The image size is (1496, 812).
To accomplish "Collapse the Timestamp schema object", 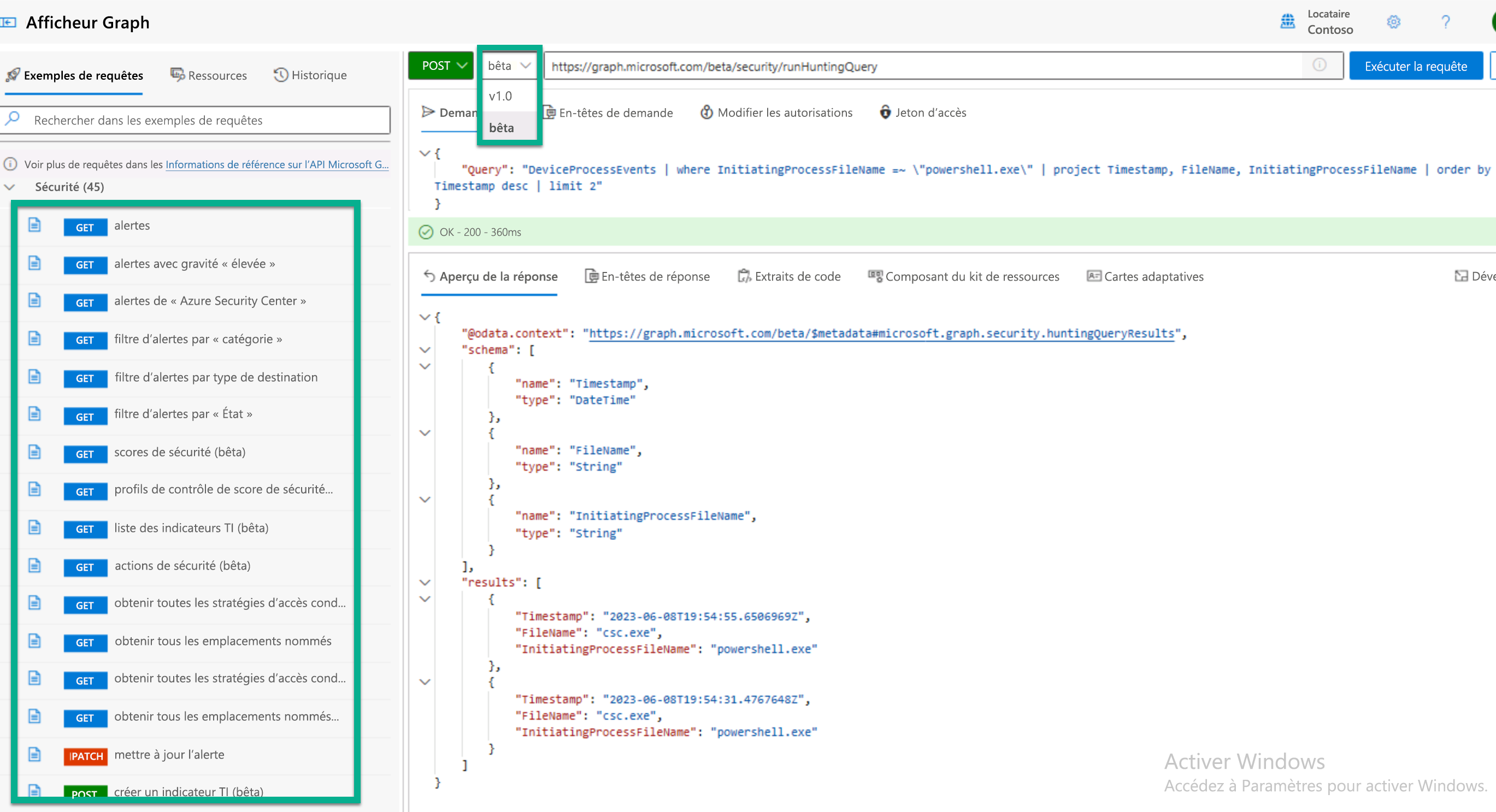I will point(425,366).
